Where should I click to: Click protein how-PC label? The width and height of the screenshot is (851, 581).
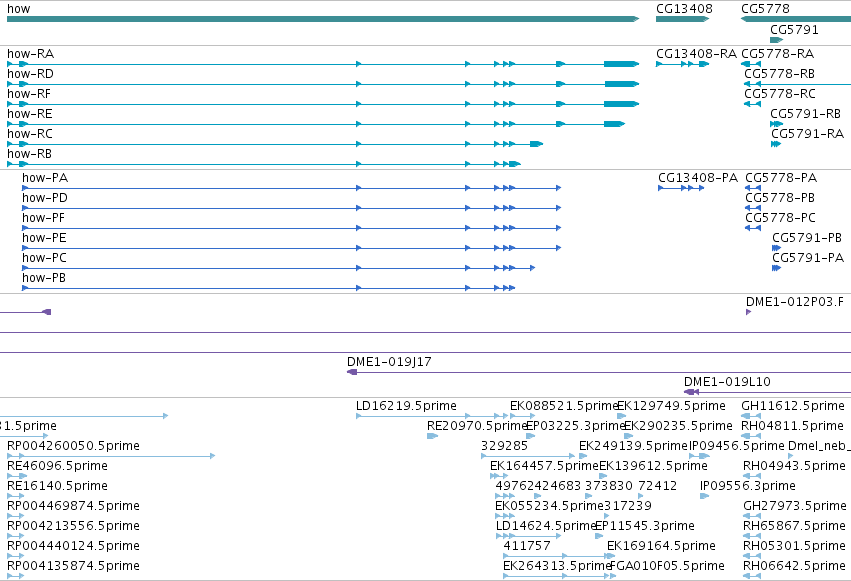[45, 258]
